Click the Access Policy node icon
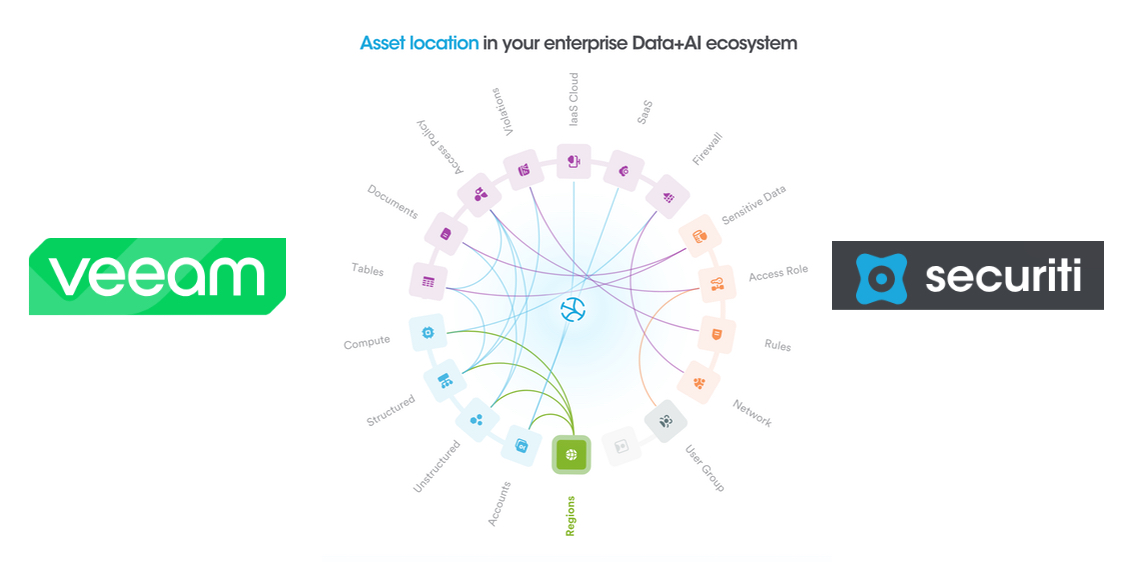This screenshot has width=1148, height=562. [x=480, y=194]
